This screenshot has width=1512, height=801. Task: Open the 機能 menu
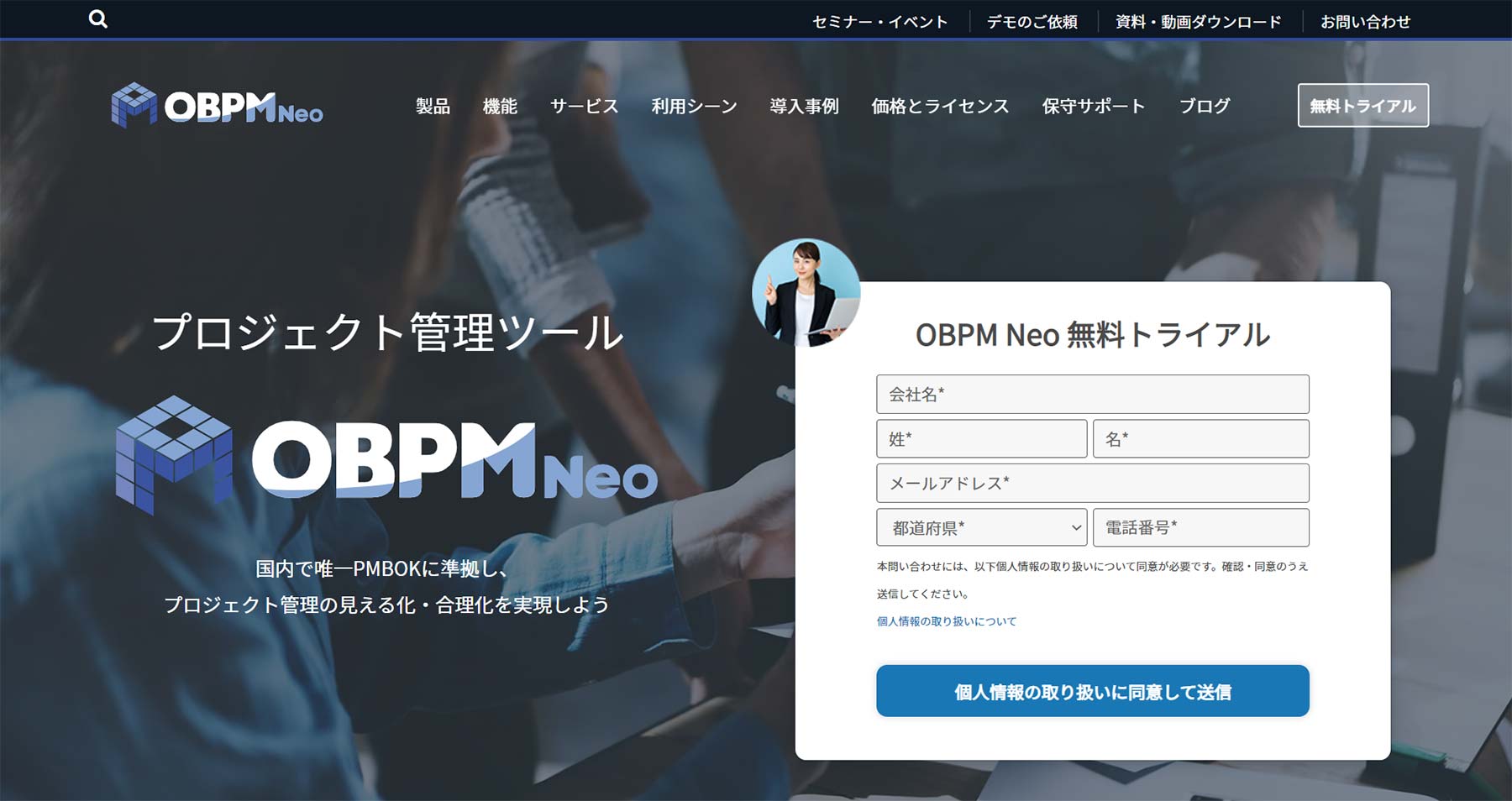tap(500, 106)
